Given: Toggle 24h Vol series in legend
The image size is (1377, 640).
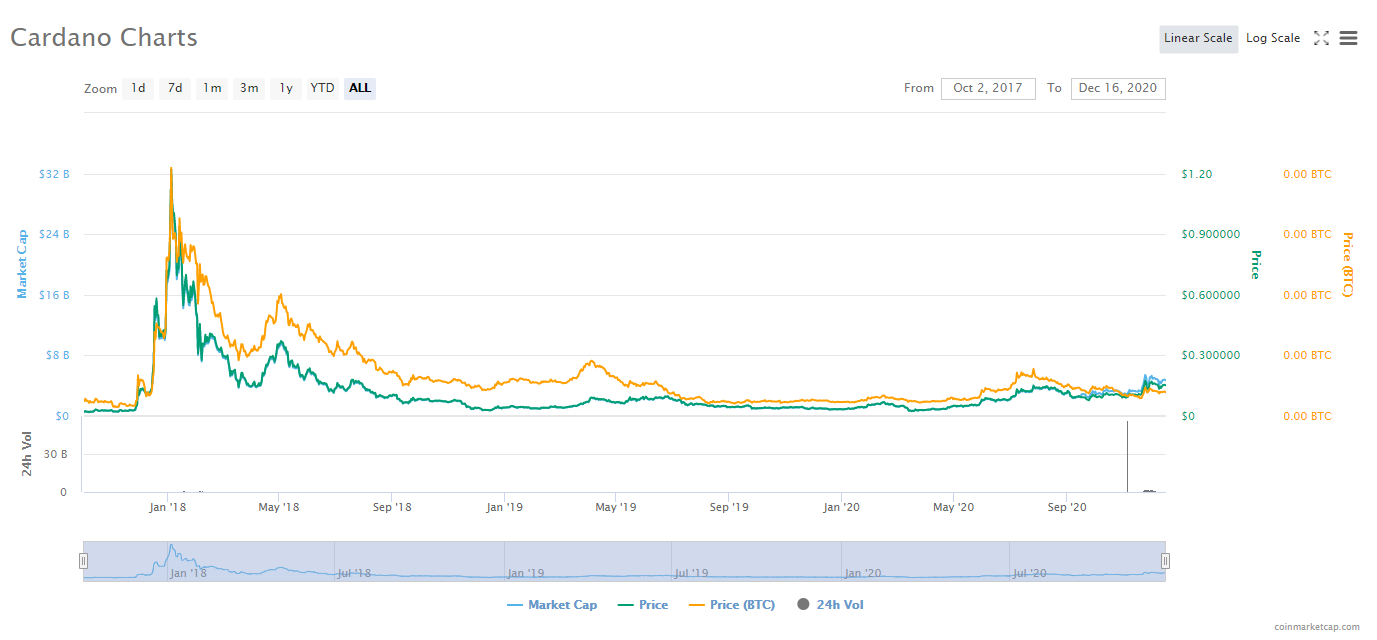Looking at the screenshot, I should (x=830, y=605).
